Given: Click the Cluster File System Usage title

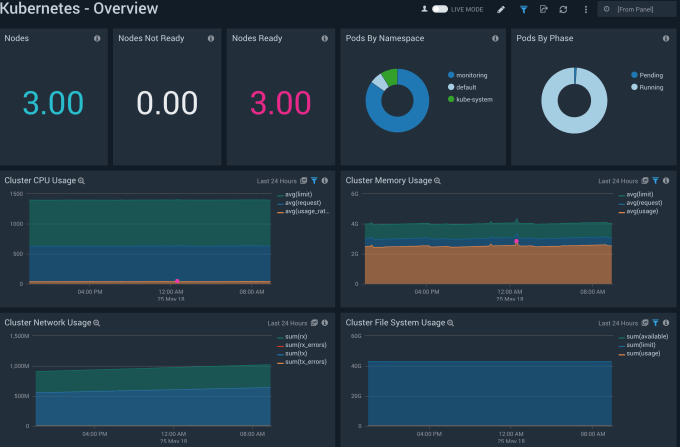Looking at the screenshot, I should [394, 324].
